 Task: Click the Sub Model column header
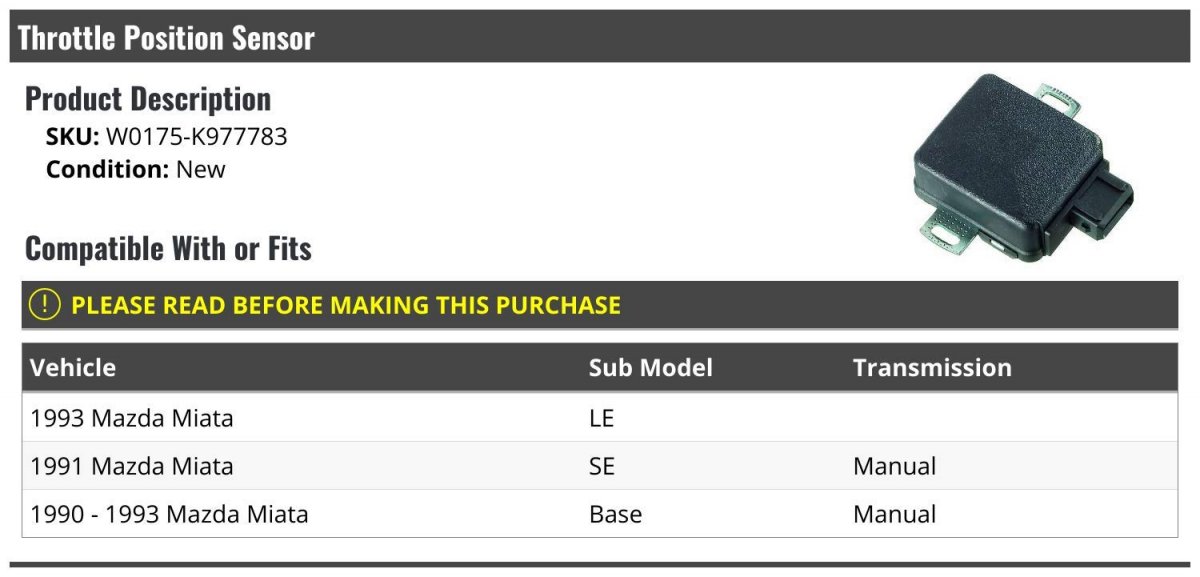click(x=651, y=367)
